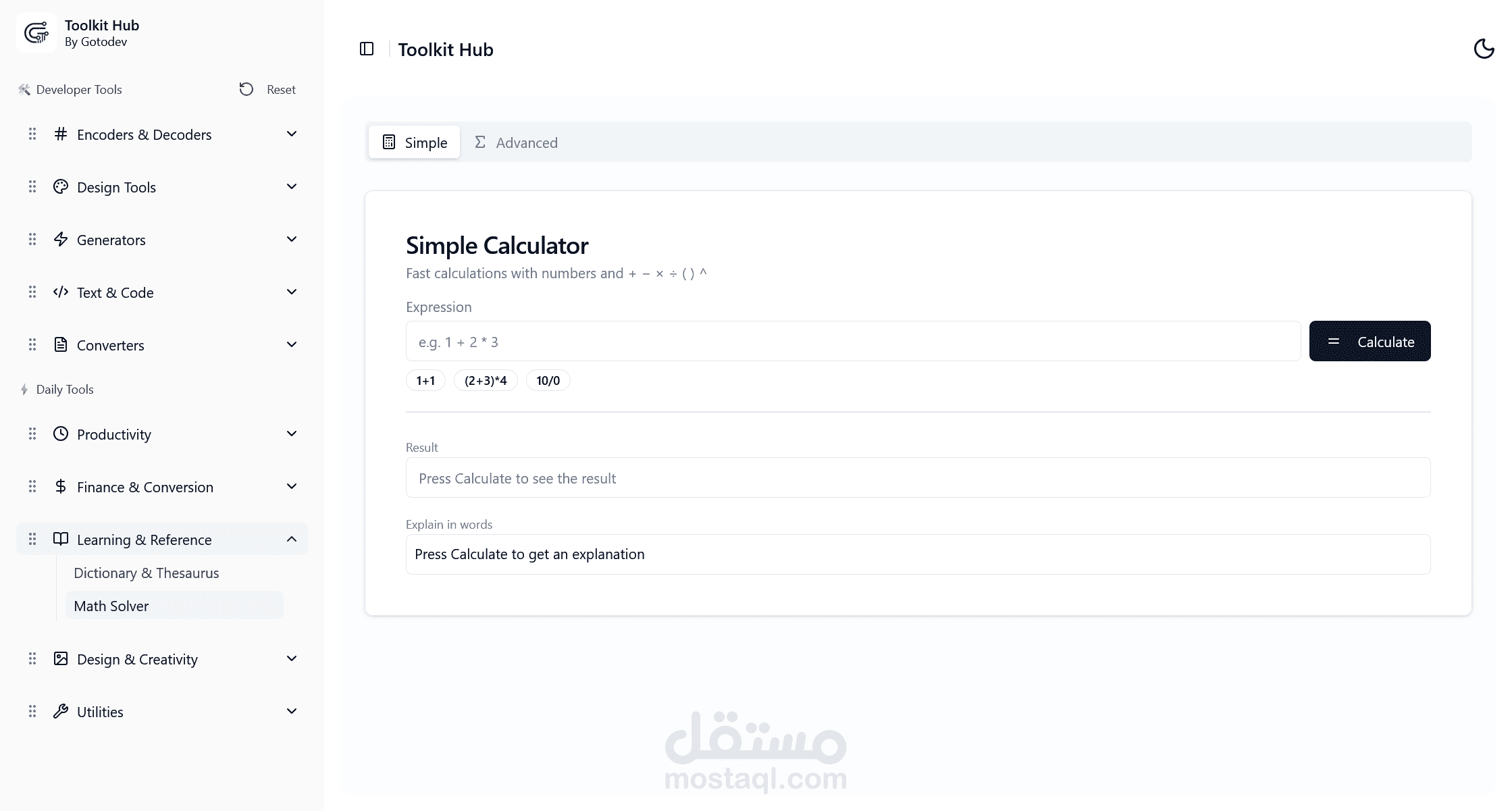Expand the Encoders & Decoders section
1512x811 pixels.
pyautogui.click(x=292, y=134)
